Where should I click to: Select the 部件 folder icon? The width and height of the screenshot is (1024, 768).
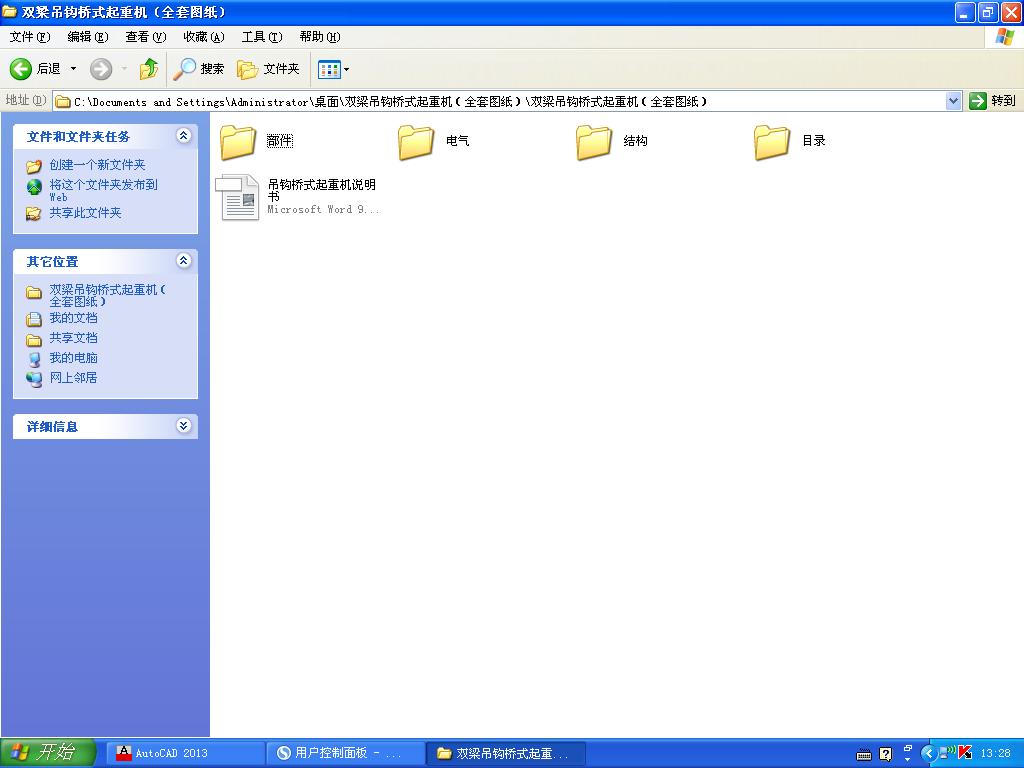[x=238, y=142]
